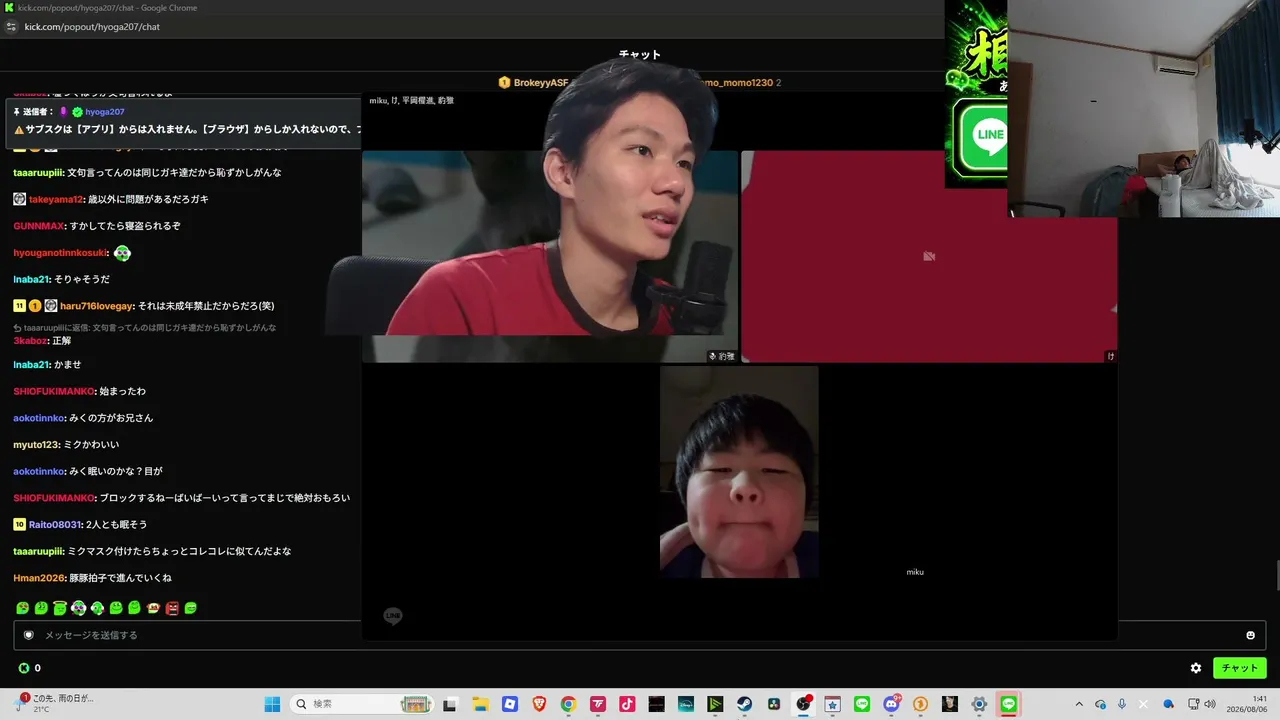Open the volume control in system tray
The width and height of the screenshot is (1280, 720).
point(1210,704)
